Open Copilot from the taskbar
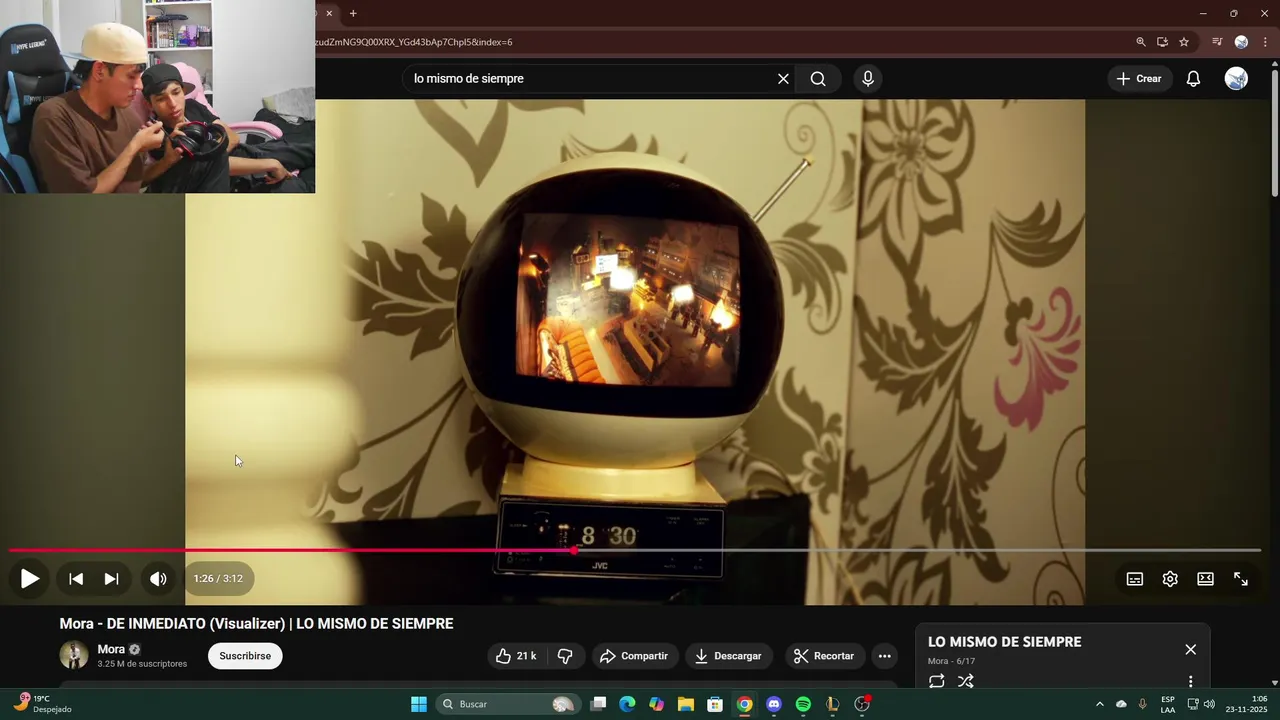Screen dimensions: 1280x720 click(x=656, y=704)
